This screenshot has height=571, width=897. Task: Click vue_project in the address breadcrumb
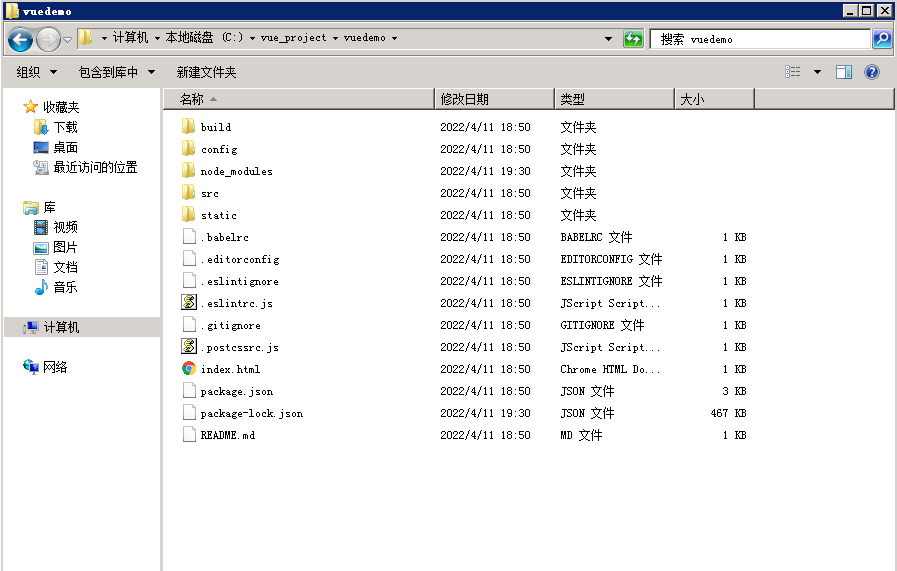293,38
